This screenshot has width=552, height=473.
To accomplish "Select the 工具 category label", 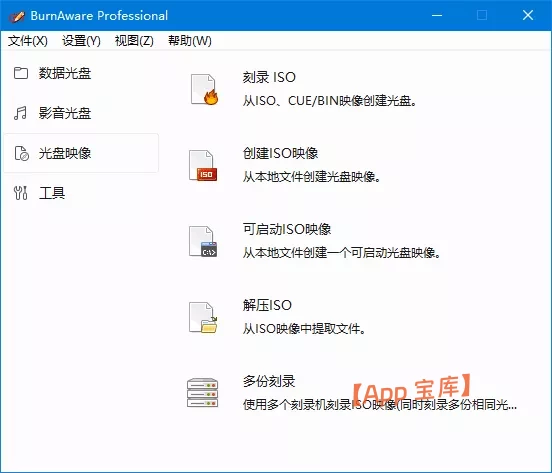I will tap(52, 193).
